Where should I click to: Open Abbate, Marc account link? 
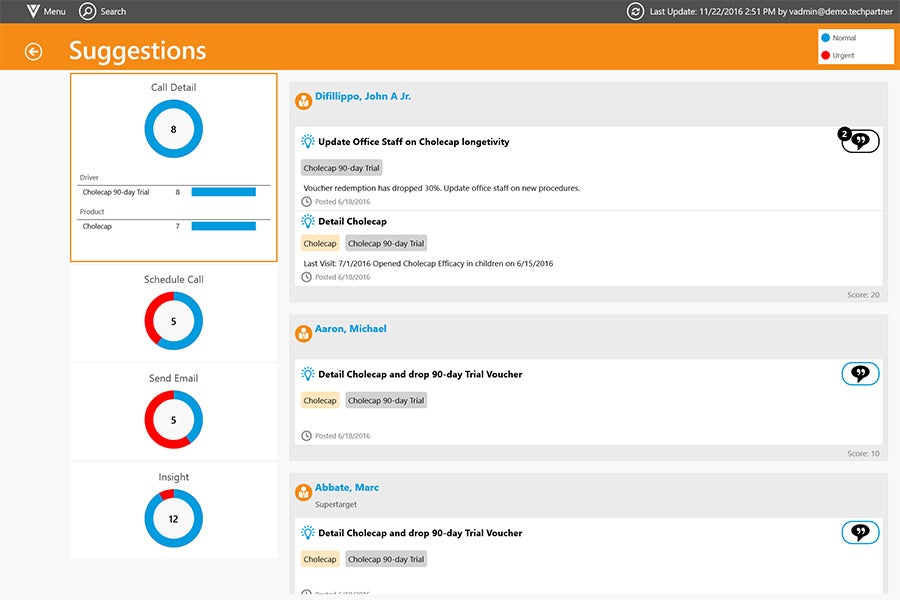pos(347,488)
